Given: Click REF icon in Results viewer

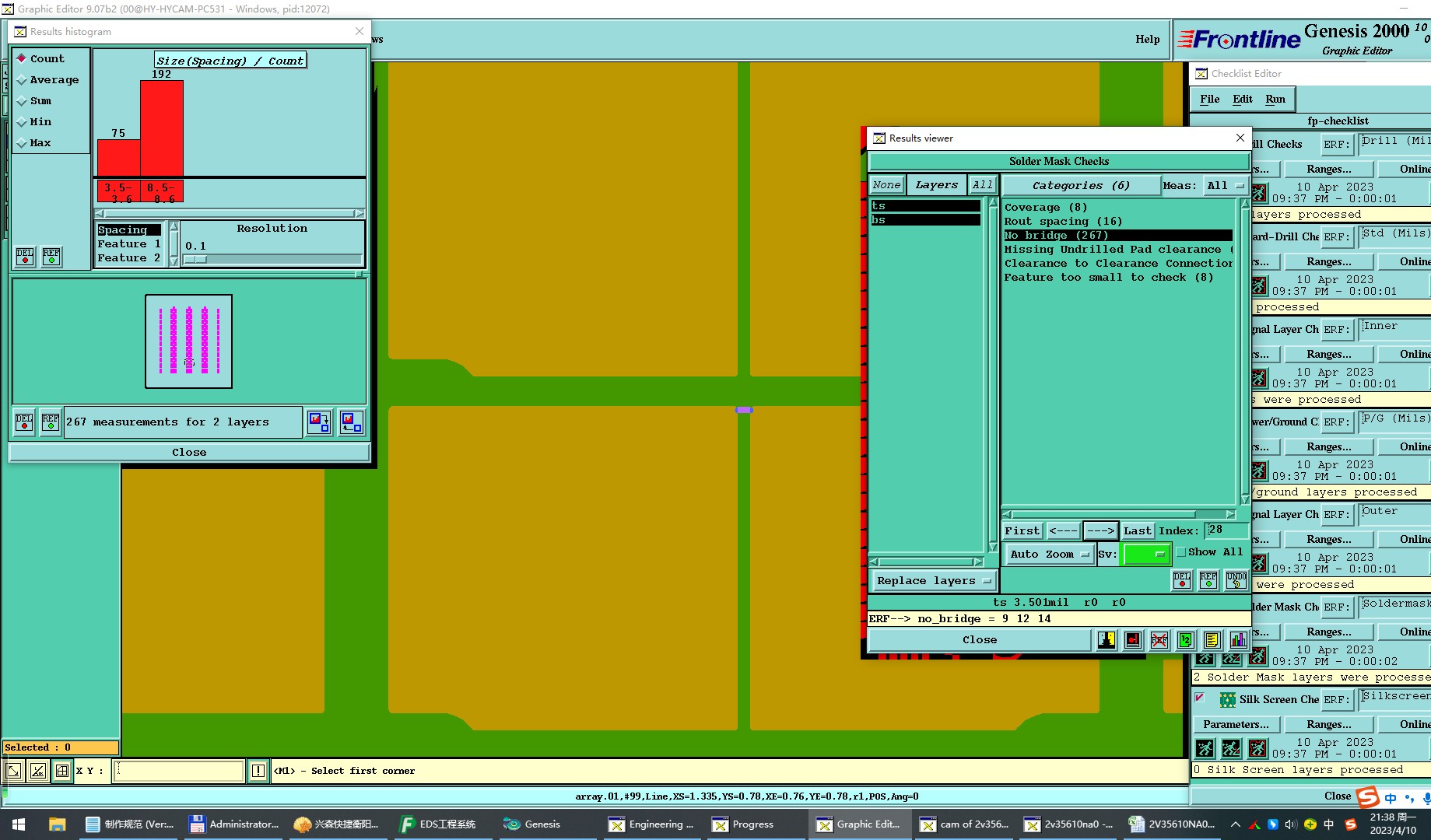Looking at the screenshot, I should [1208, 579].
